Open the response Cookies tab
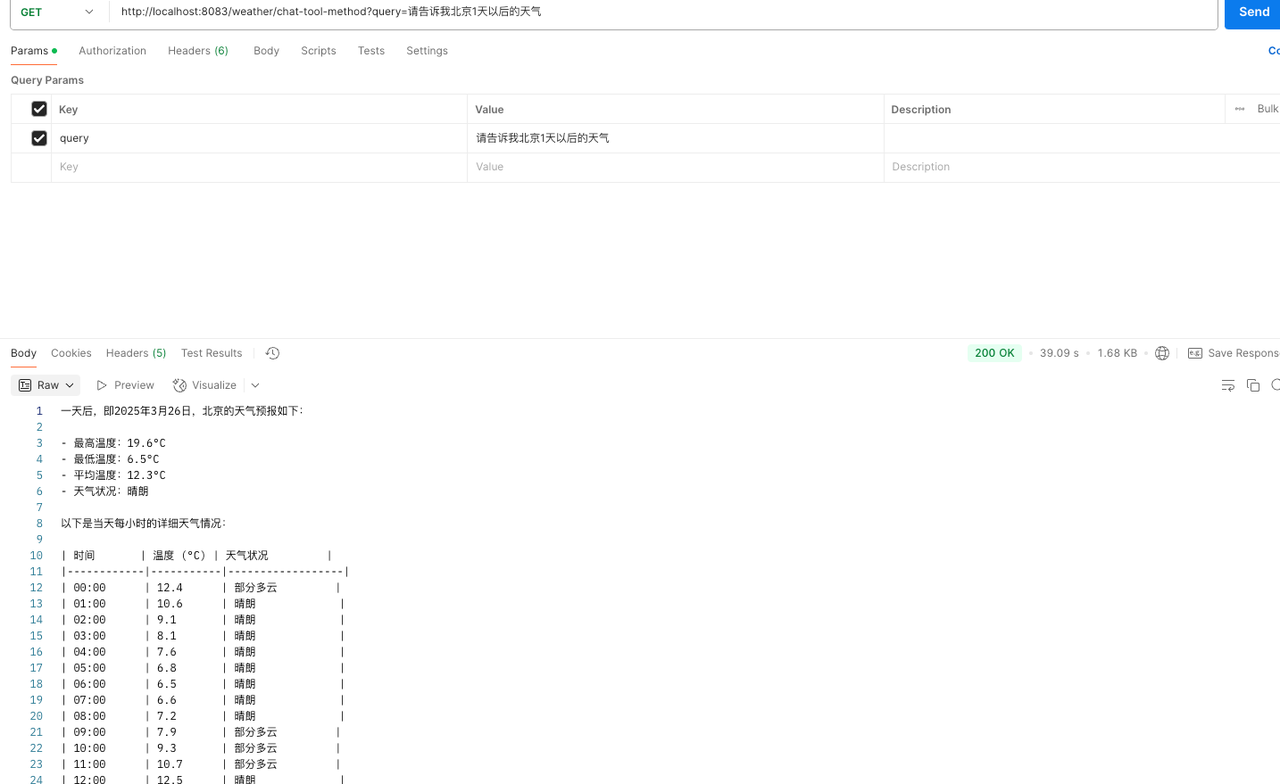 tap(71, 353)
